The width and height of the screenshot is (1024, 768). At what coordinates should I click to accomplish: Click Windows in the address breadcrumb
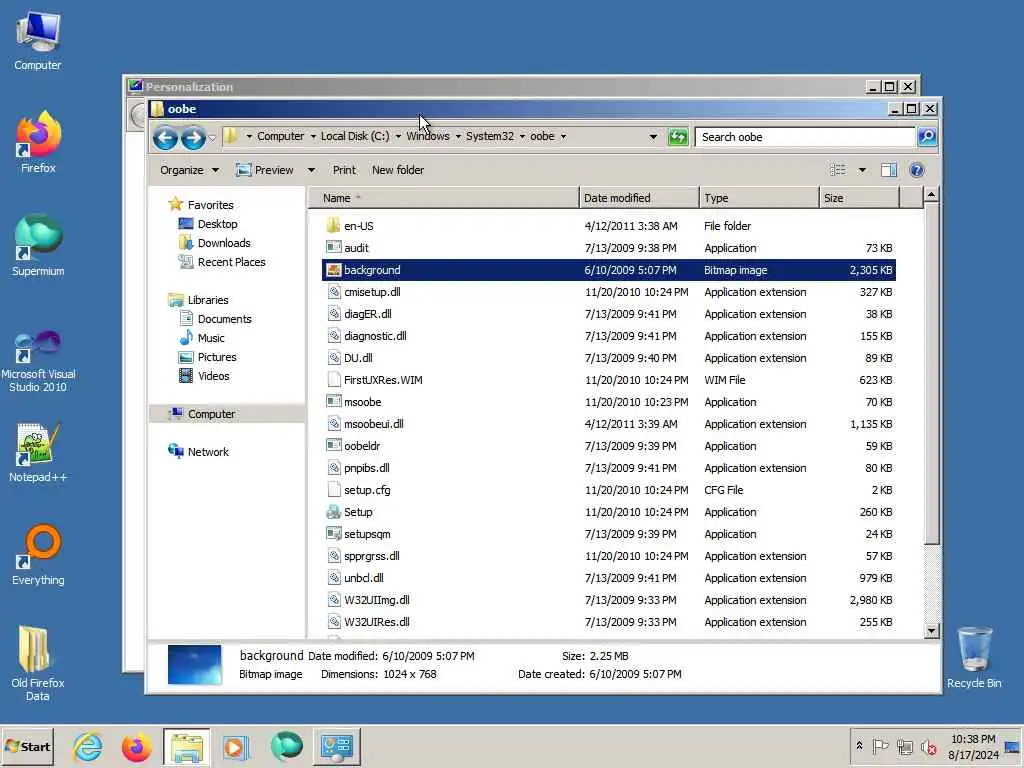[x=428, y=136]
